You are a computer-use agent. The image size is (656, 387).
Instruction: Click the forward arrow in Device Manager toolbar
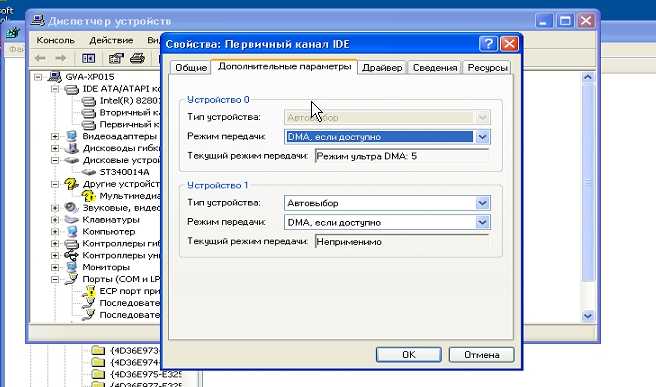(x=61, y=58)
